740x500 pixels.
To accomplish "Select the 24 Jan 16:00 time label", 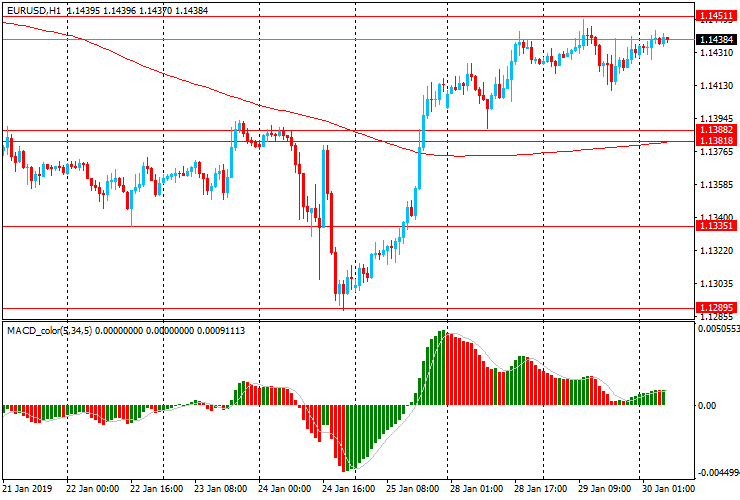I will point(349,489).
